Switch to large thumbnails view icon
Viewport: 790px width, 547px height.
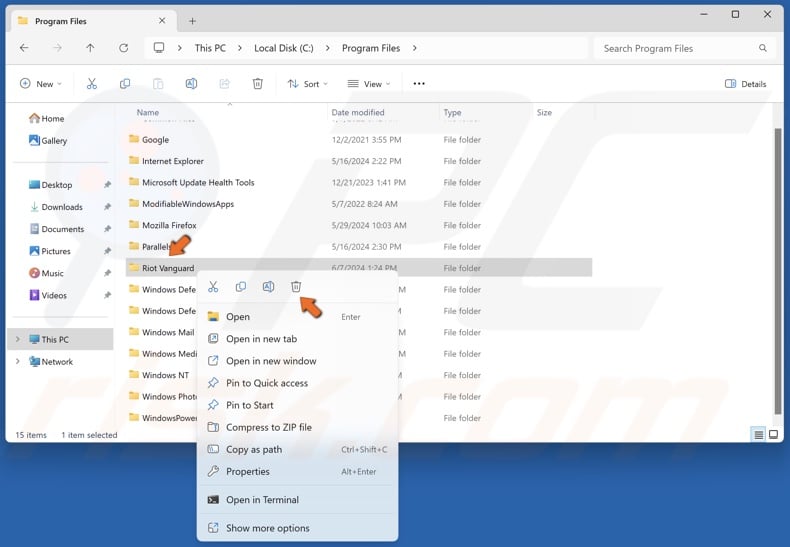(774, 435)
